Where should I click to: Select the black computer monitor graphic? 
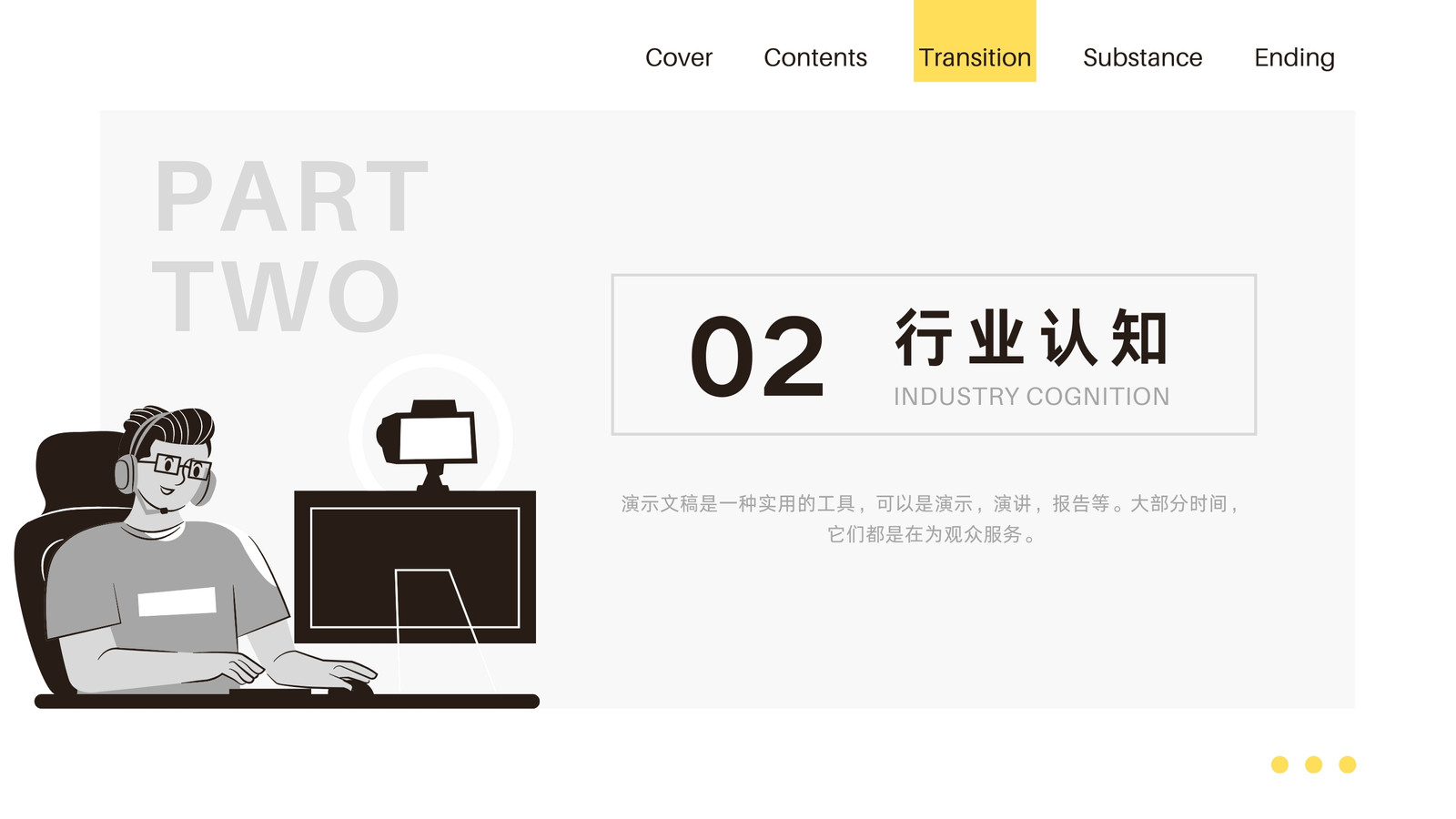pos(415,567)
